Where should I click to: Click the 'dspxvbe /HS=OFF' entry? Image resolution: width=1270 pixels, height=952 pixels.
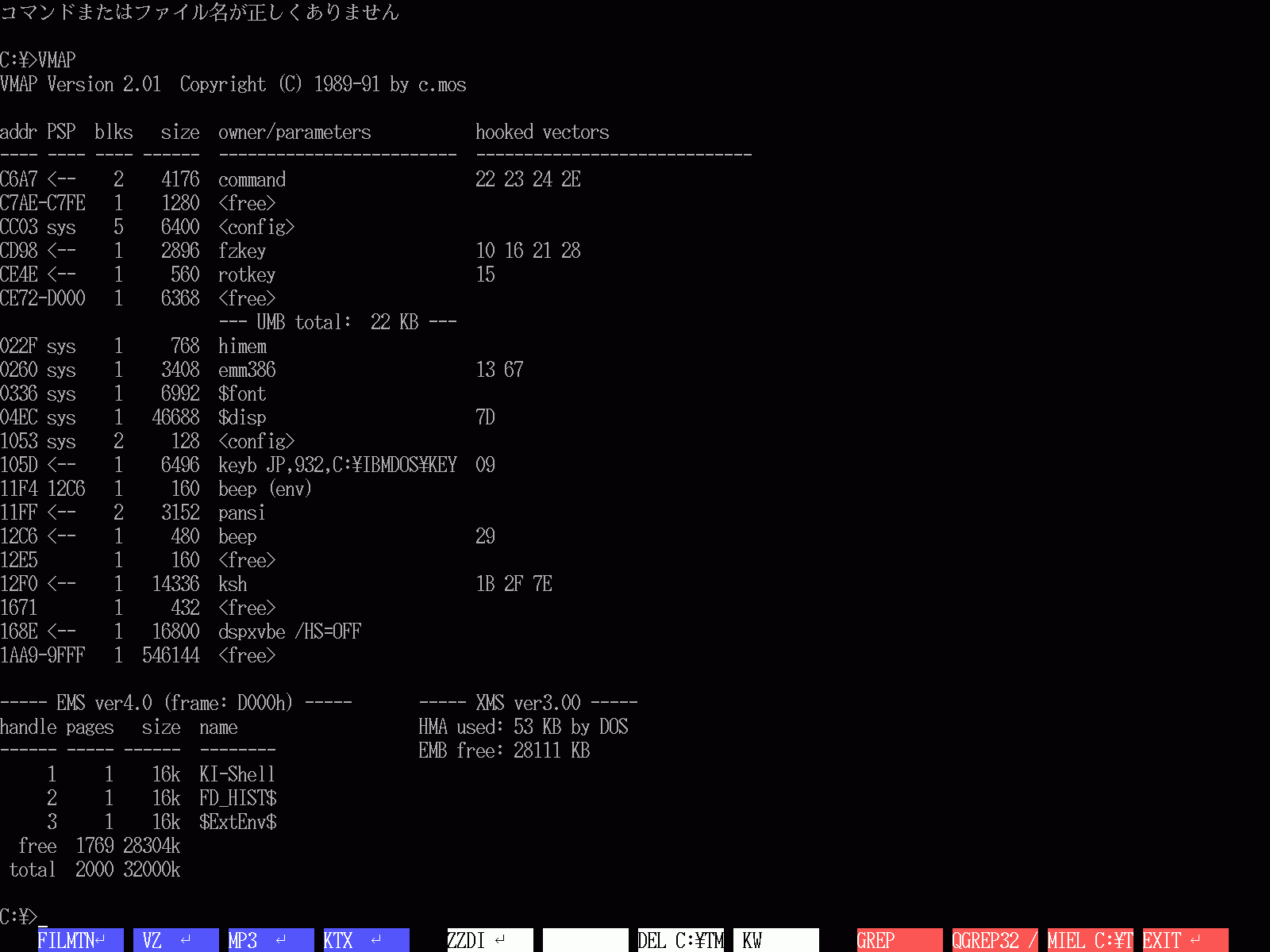[289, 632]
